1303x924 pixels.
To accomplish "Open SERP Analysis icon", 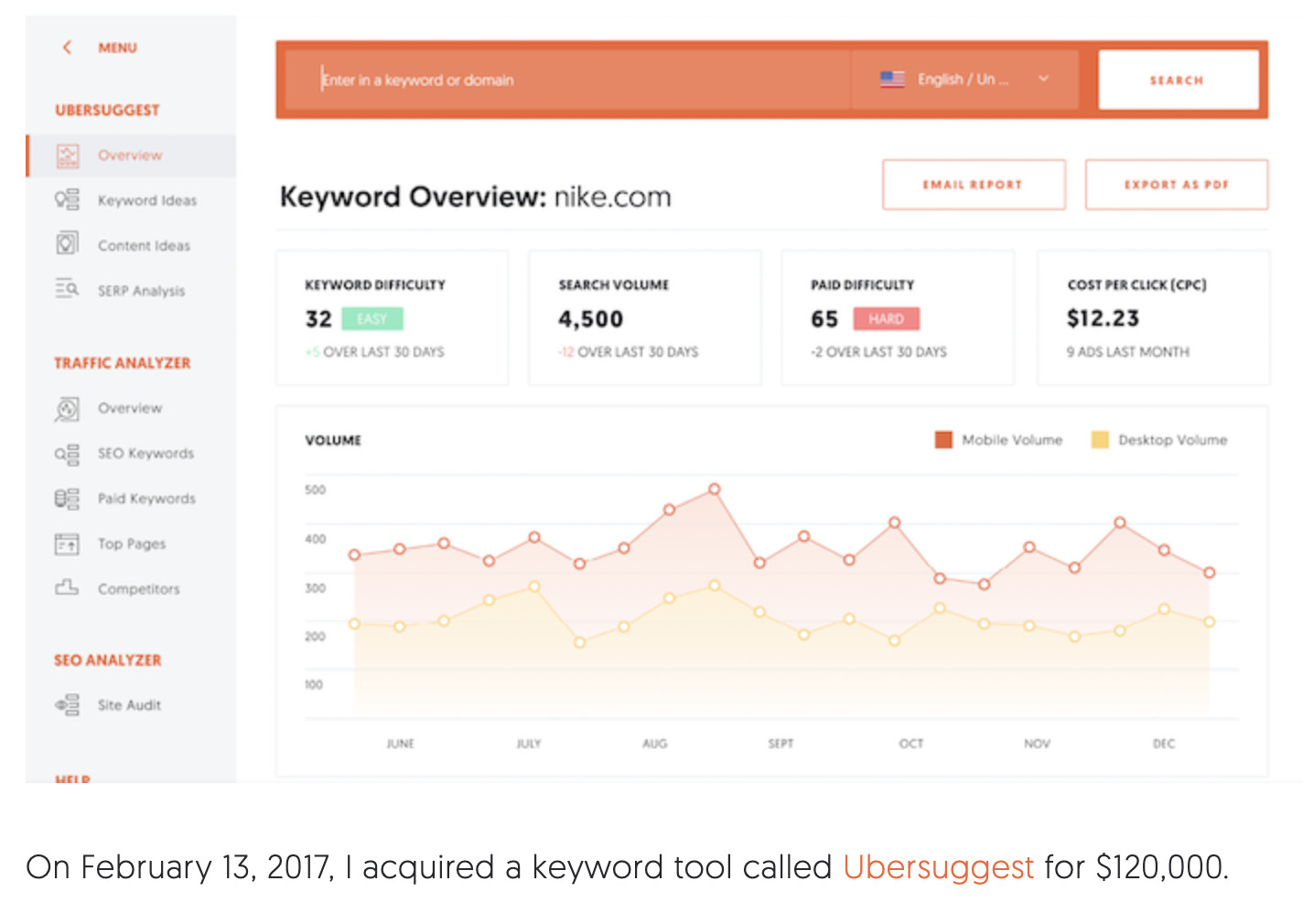I will 67,289.
